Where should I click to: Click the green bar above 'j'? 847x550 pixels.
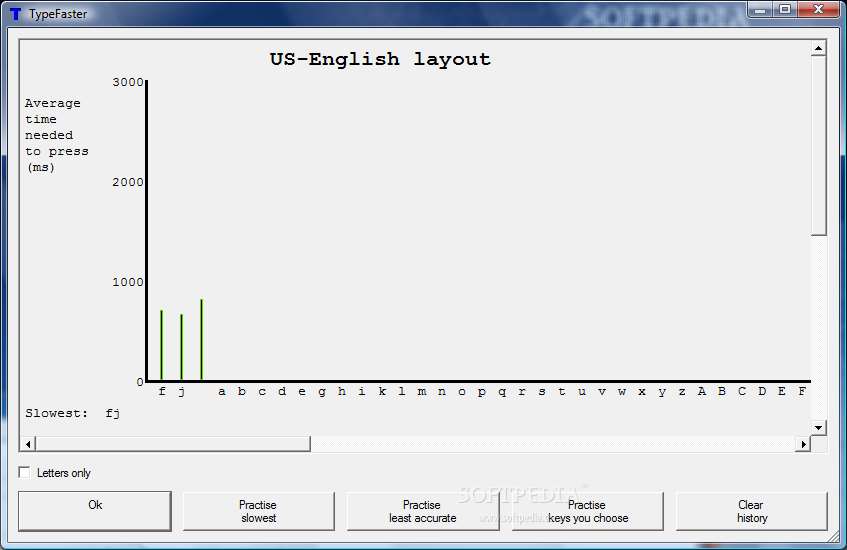coord(182,347)
